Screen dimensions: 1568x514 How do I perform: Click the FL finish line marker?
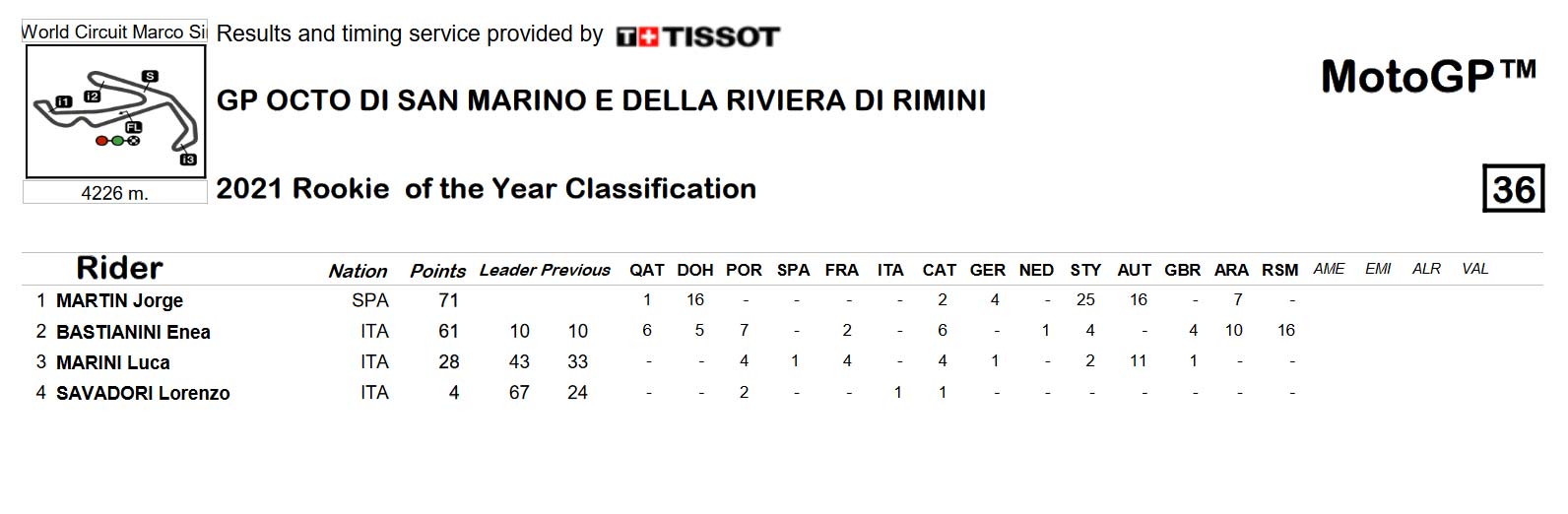(x=134, y=127)
